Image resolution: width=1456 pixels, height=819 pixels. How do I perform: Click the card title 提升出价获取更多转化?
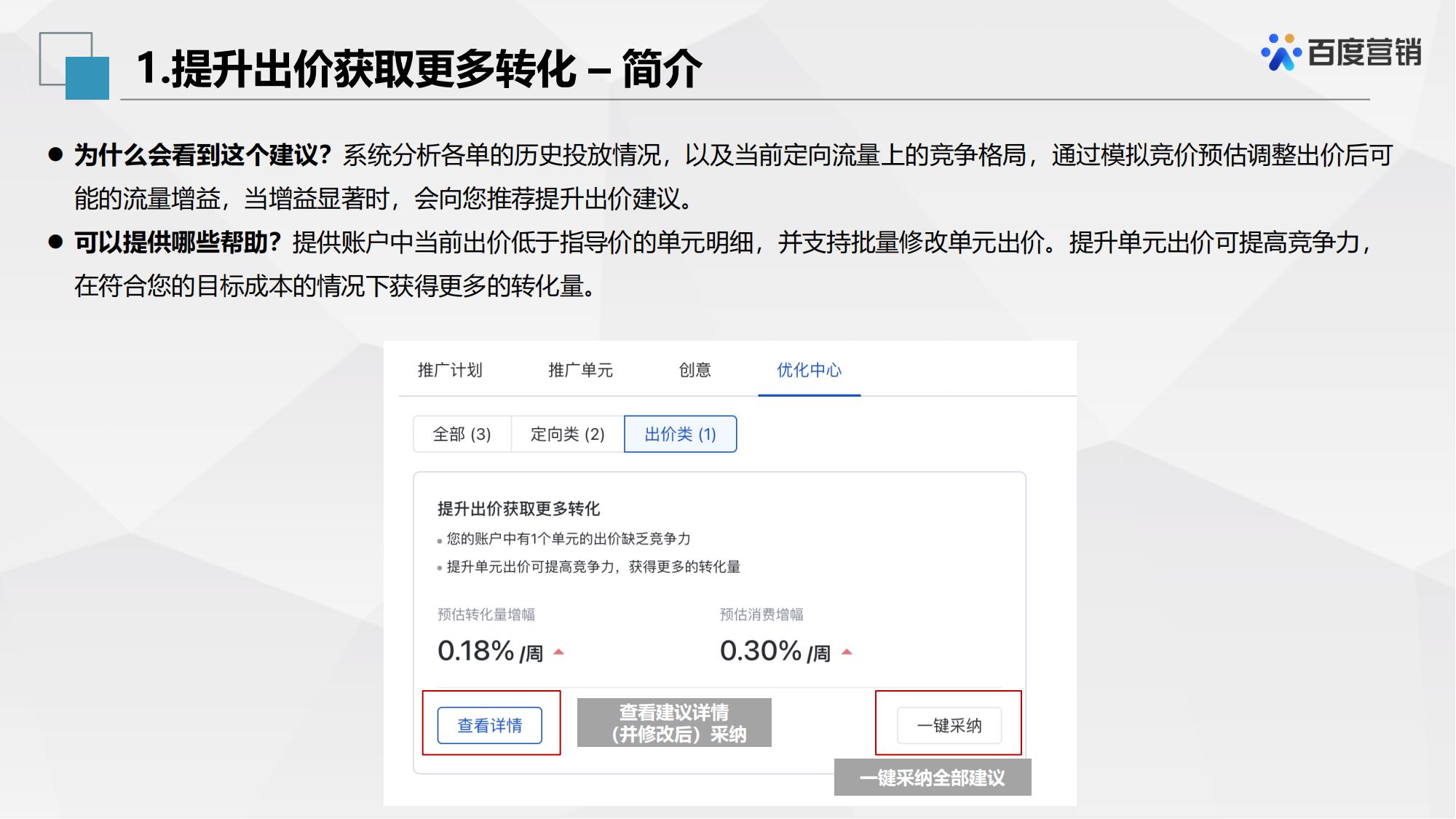518,508
